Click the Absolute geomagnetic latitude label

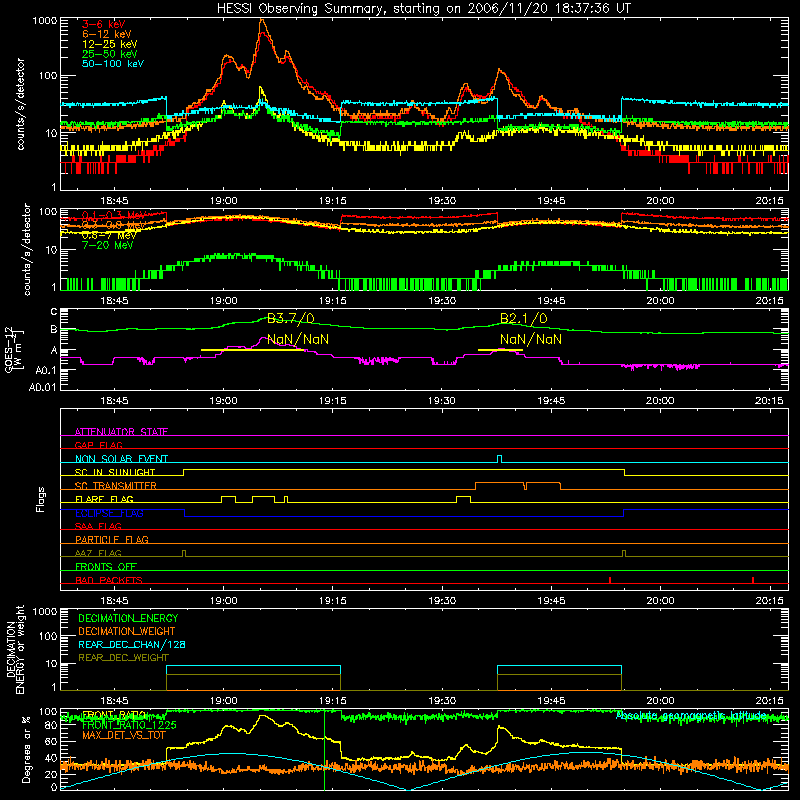(691, 715)
